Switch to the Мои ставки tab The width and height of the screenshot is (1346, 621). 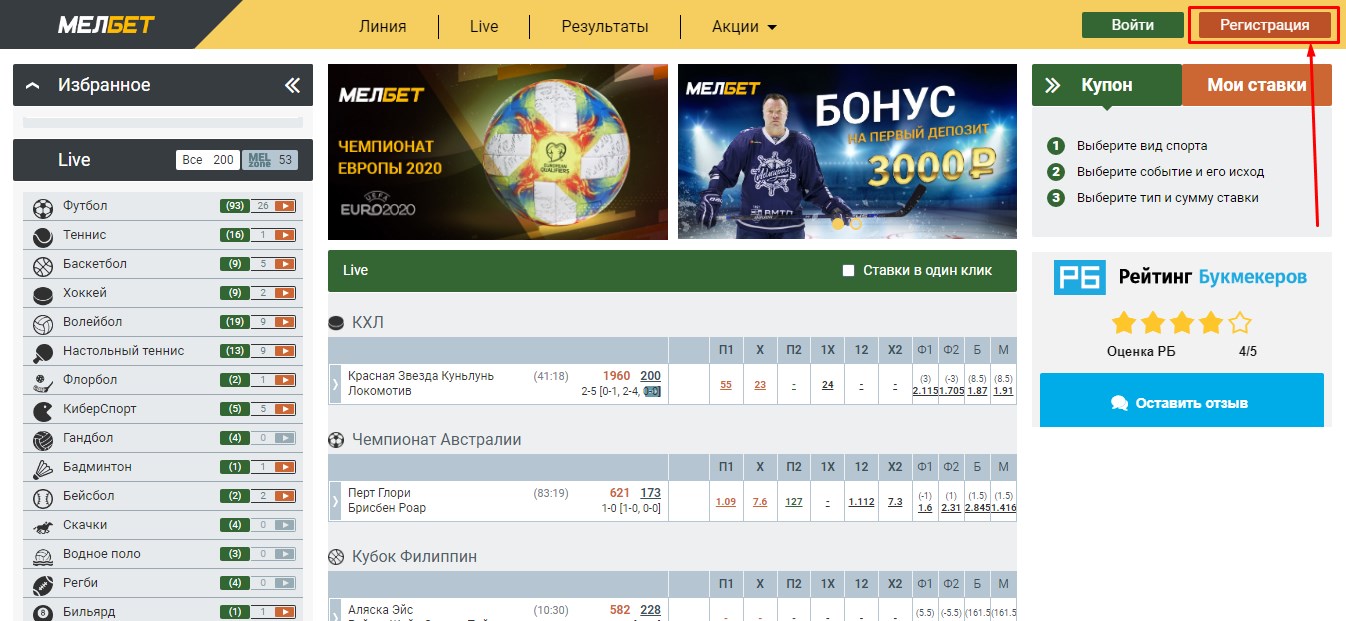pyautogui.click(x=1257, y=85)
